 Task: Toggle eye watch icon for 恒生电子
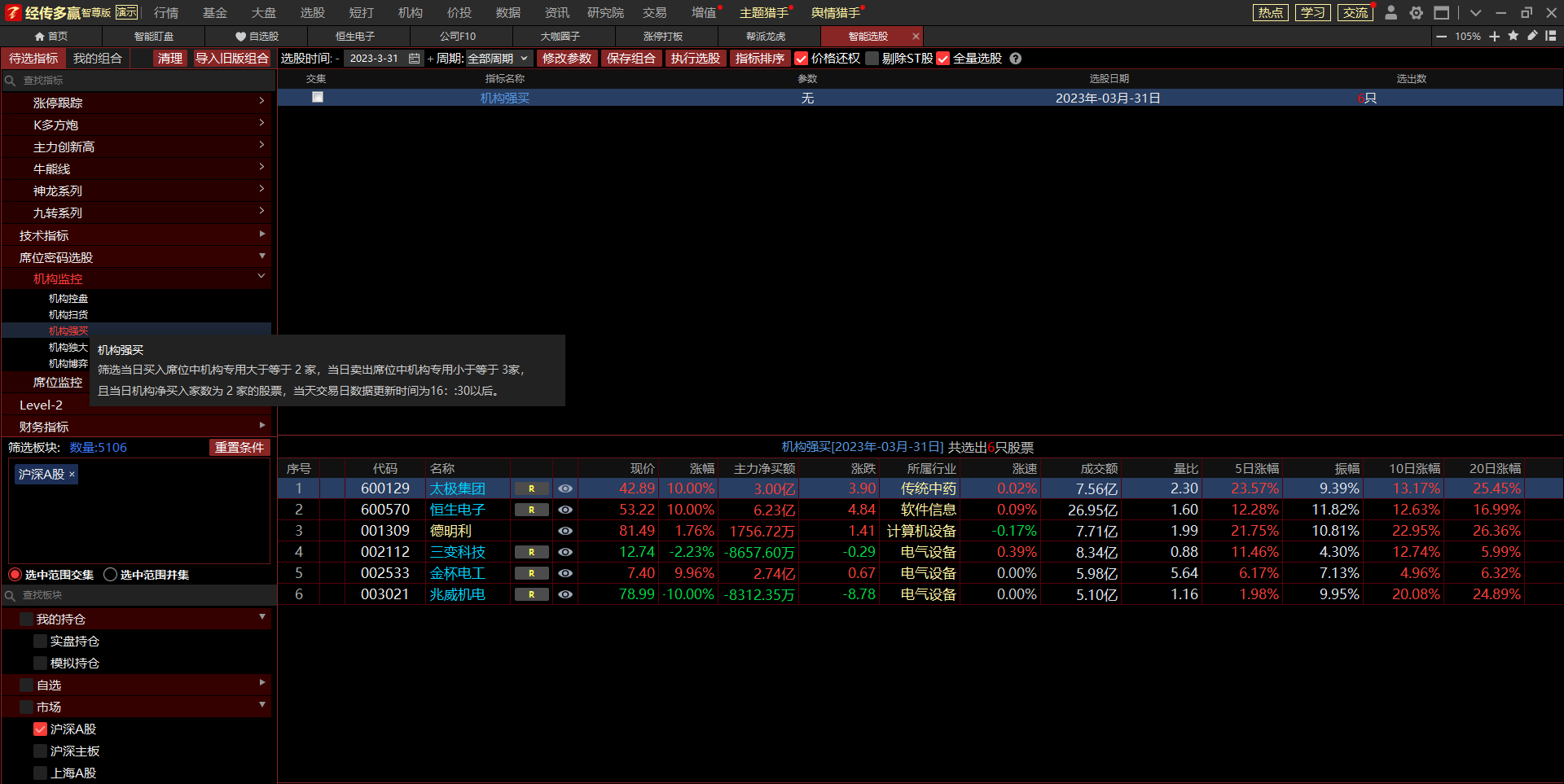565,510
